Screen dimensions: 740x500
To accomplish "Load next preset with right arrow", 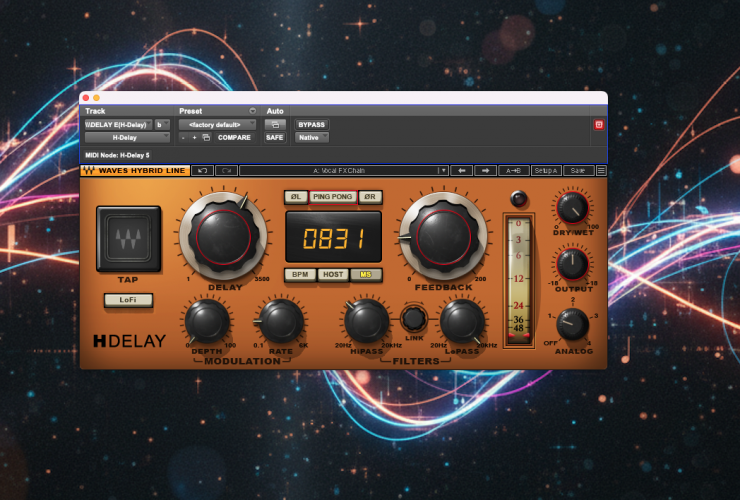I will [485, 170].
